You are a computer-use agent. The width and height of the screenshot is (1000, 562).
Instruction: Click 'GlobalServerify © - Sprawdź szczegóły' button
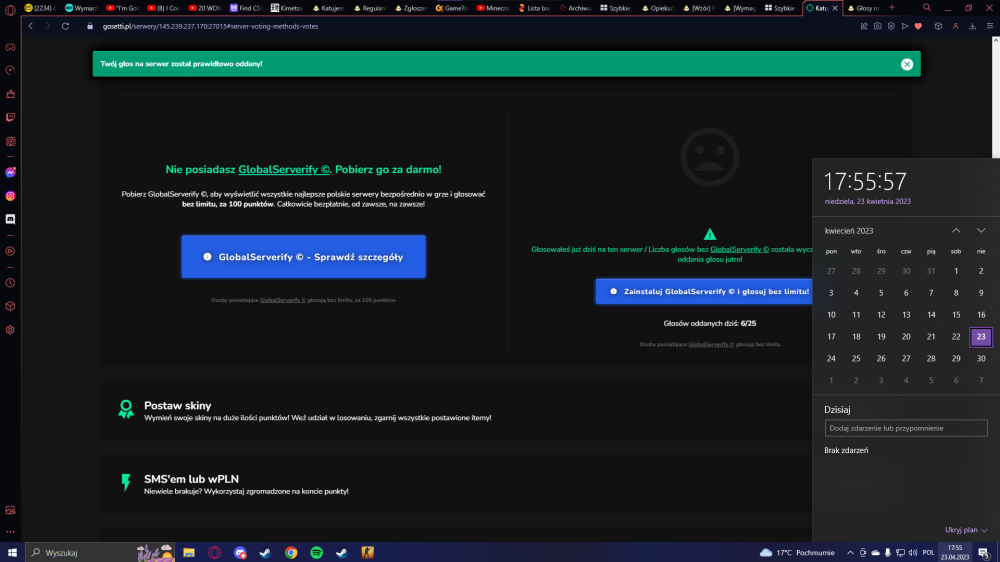[x=304, y=256]
